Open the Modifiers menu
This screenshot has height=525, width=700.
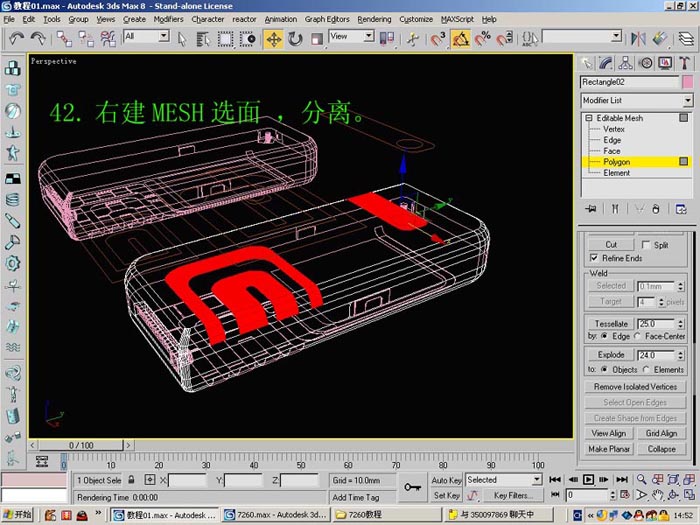point(168,19)
